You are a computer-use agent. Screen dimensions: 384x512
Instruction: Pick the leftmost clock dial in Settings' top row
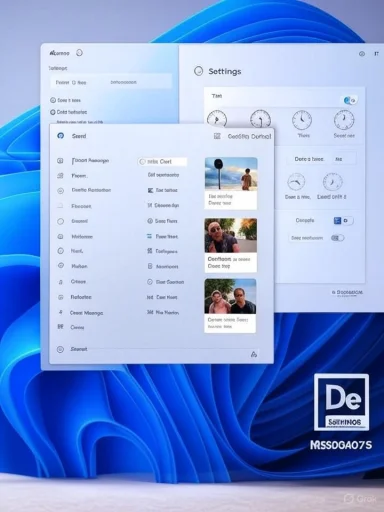click(217, 119)
